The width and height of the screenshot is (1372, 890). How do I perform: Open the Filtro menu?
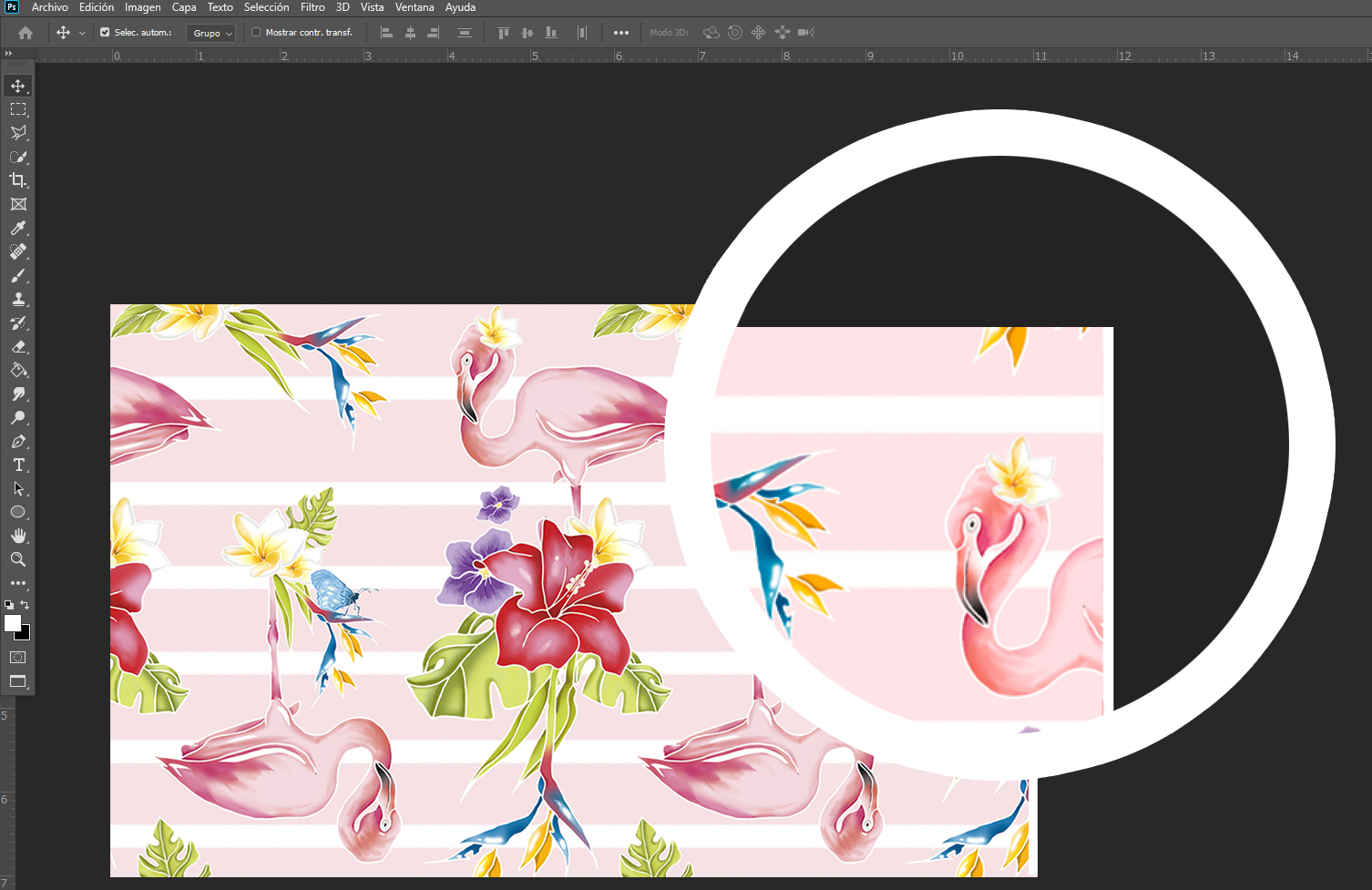click(x=312, y=7)
